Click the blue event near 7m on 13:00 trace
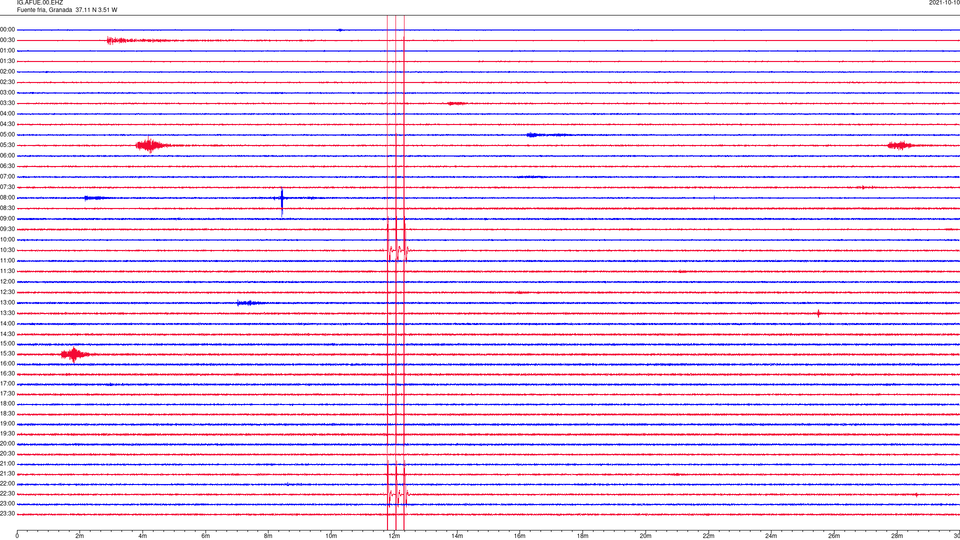This screenshot has width=960, height=540. [249, 302]
